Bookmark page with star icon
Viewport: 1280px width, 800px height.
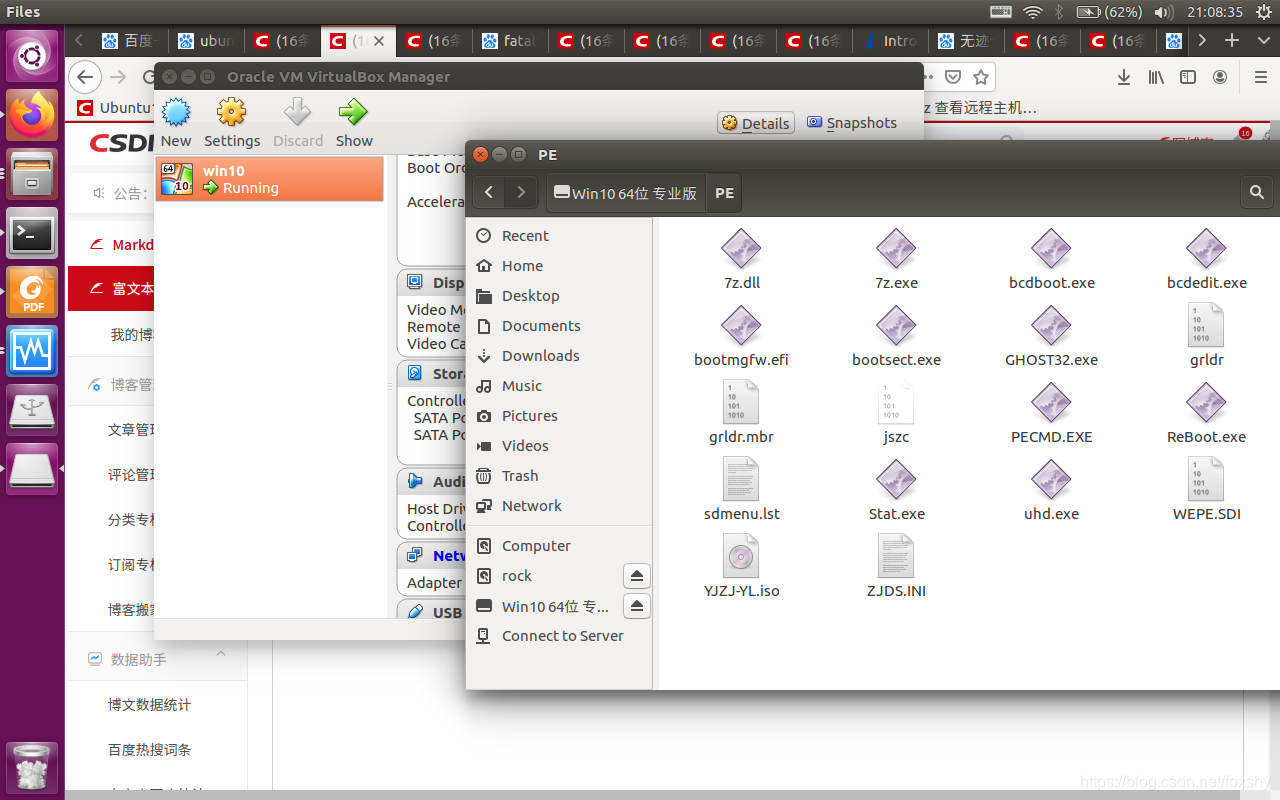[x=981, y=77]
